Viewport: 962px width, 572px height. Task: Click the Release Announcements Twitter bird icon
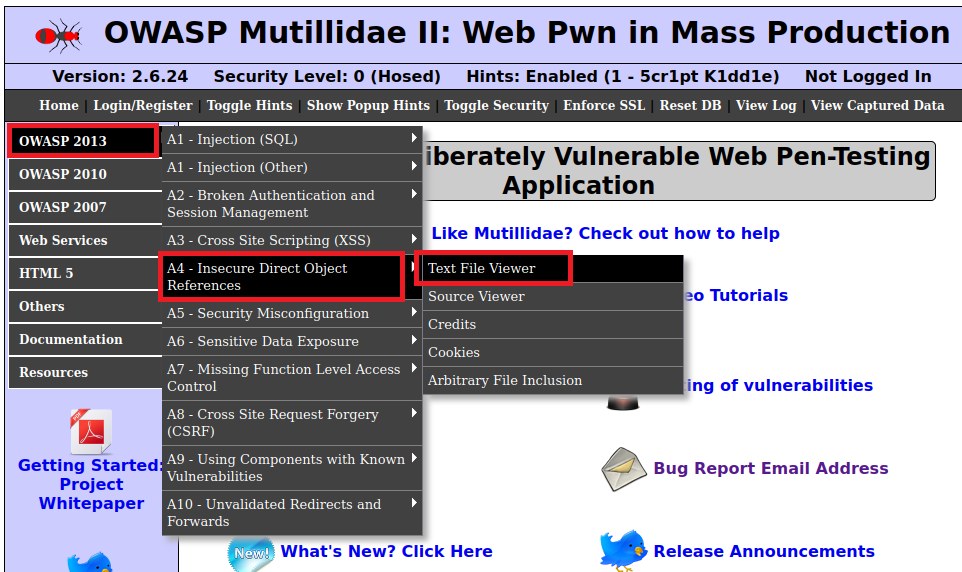click(x=623, y=551)
